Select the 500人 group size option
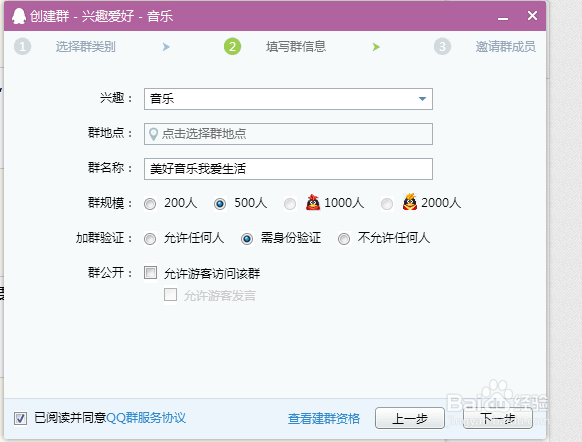582x442 pixels. [x=220, y=204]
